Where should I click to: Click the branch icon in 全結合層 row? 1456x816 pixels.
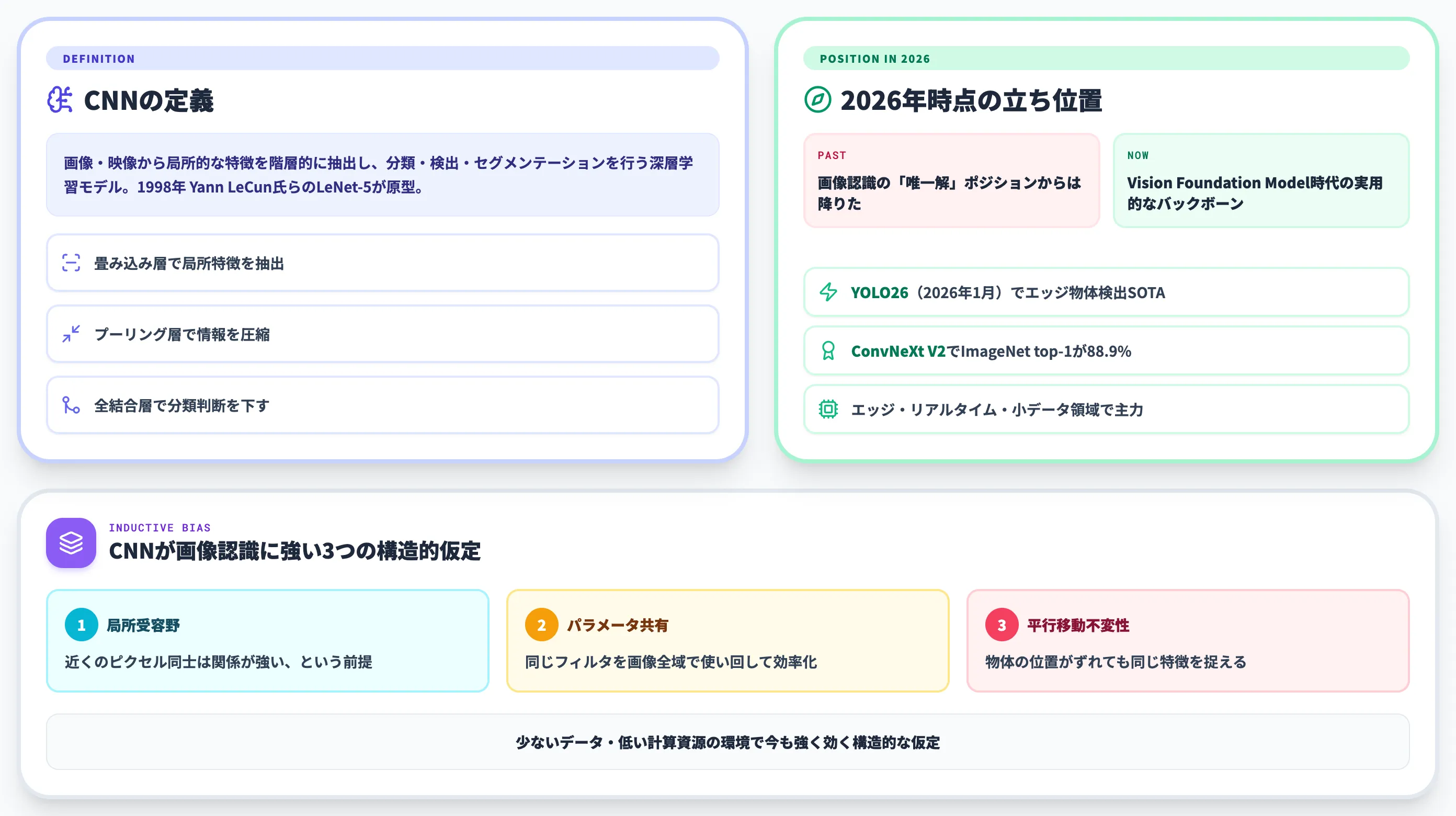[71, 405]
